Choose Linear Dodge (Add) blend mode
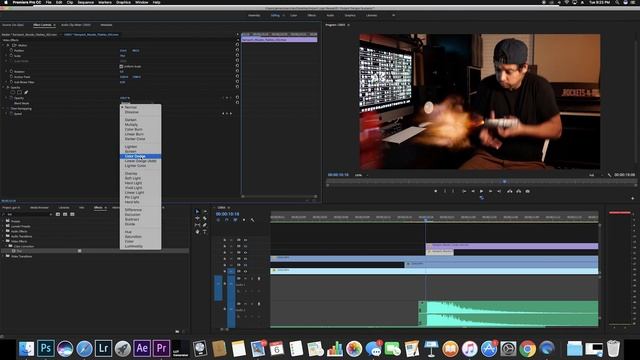The height and width of the screenshot is (360, 640). coord(140,161)
